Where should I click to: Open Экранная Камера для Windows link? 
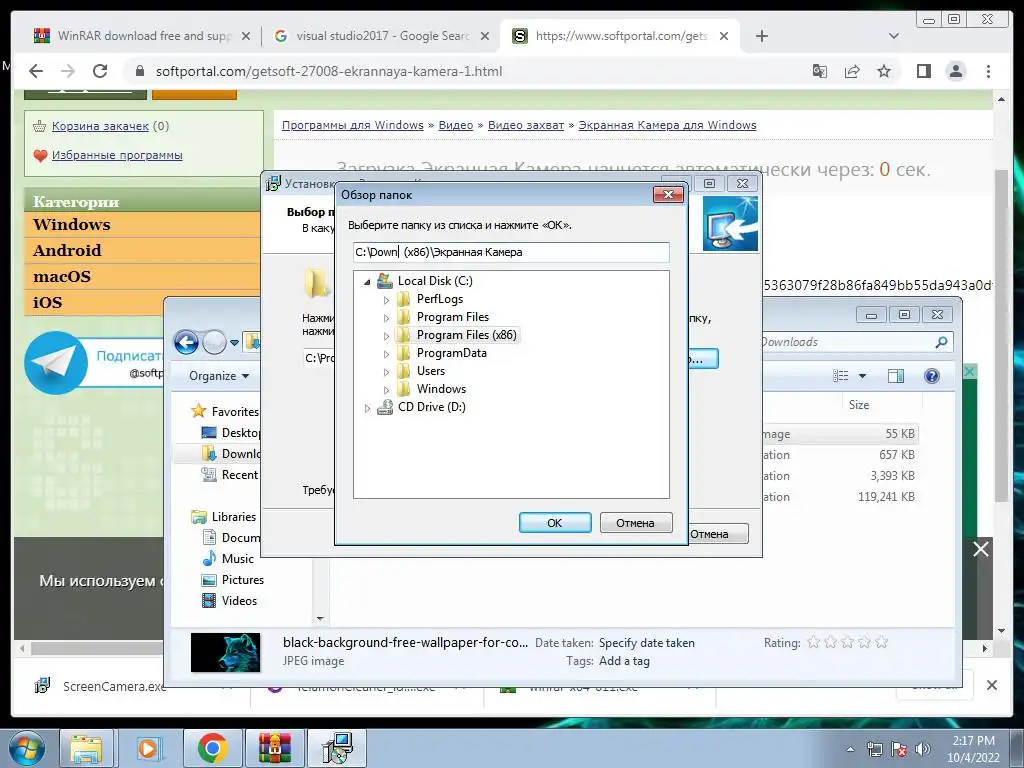tap(667, 125)
